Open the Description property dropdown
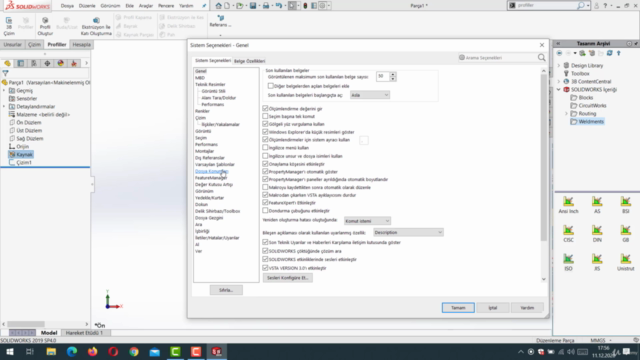 (x=408, y=232)
